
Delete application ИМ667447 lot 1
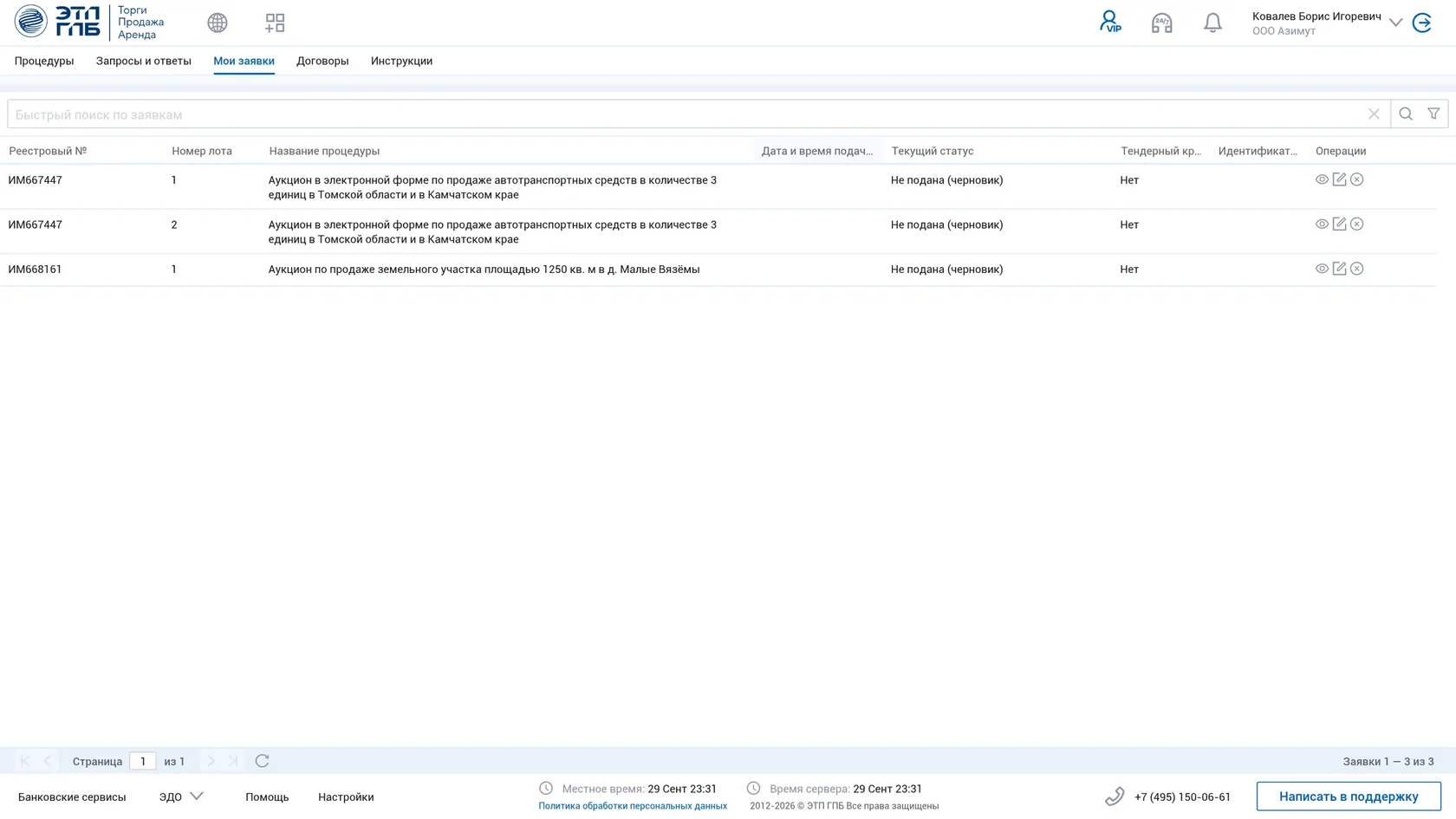click(x=1357, y=179)
